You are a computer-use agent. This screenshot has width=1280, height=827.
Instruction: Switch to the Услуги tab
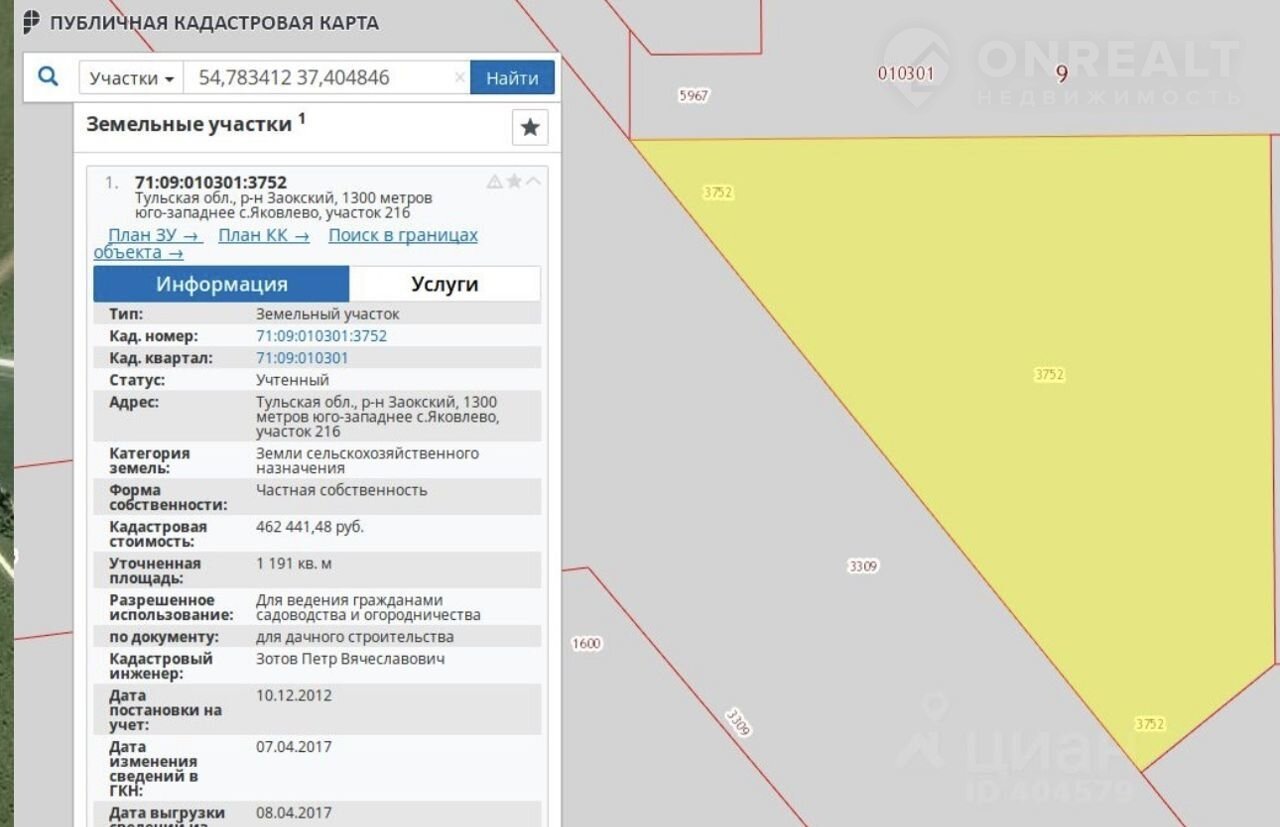pos(445,284)
